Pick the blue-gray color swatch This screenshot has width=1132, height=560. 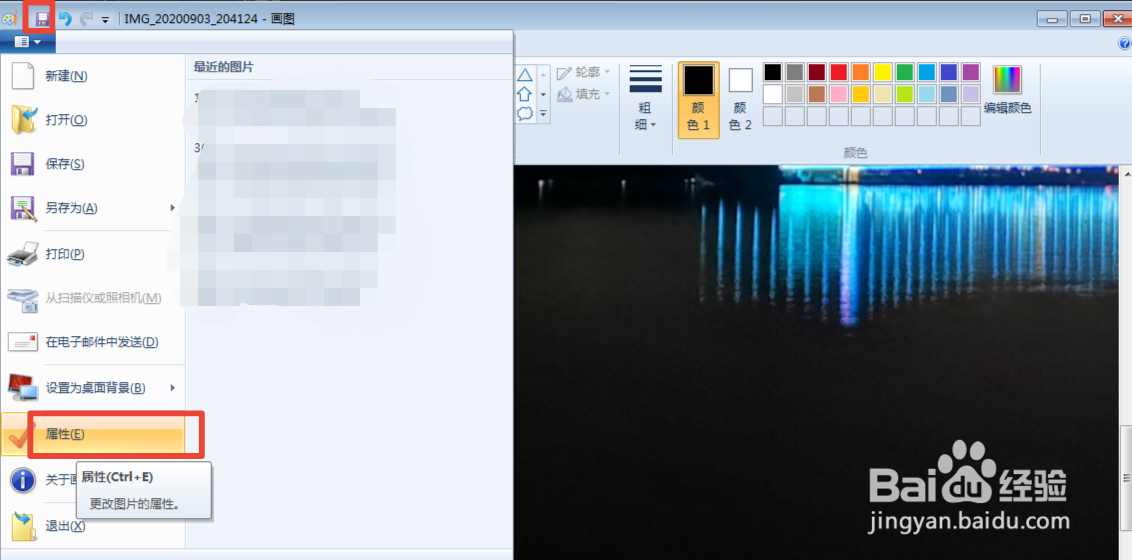949,94
